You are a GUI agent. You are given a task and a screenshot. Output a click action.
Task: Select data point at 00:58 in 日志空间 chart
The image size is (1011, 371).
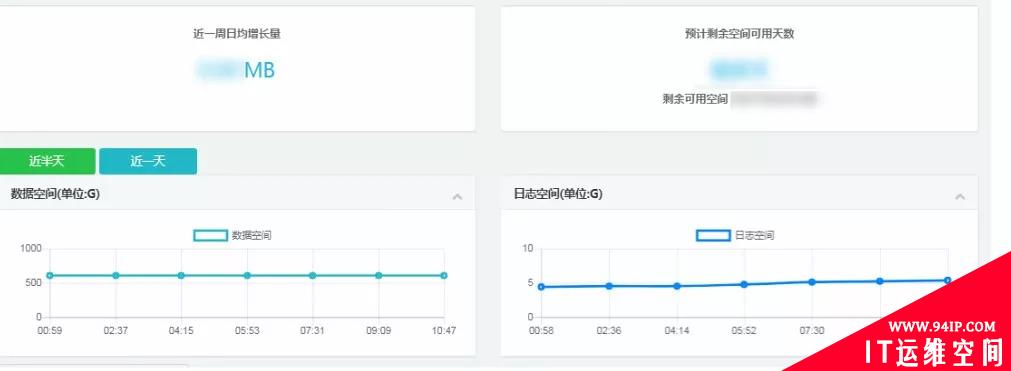[541, 286]
